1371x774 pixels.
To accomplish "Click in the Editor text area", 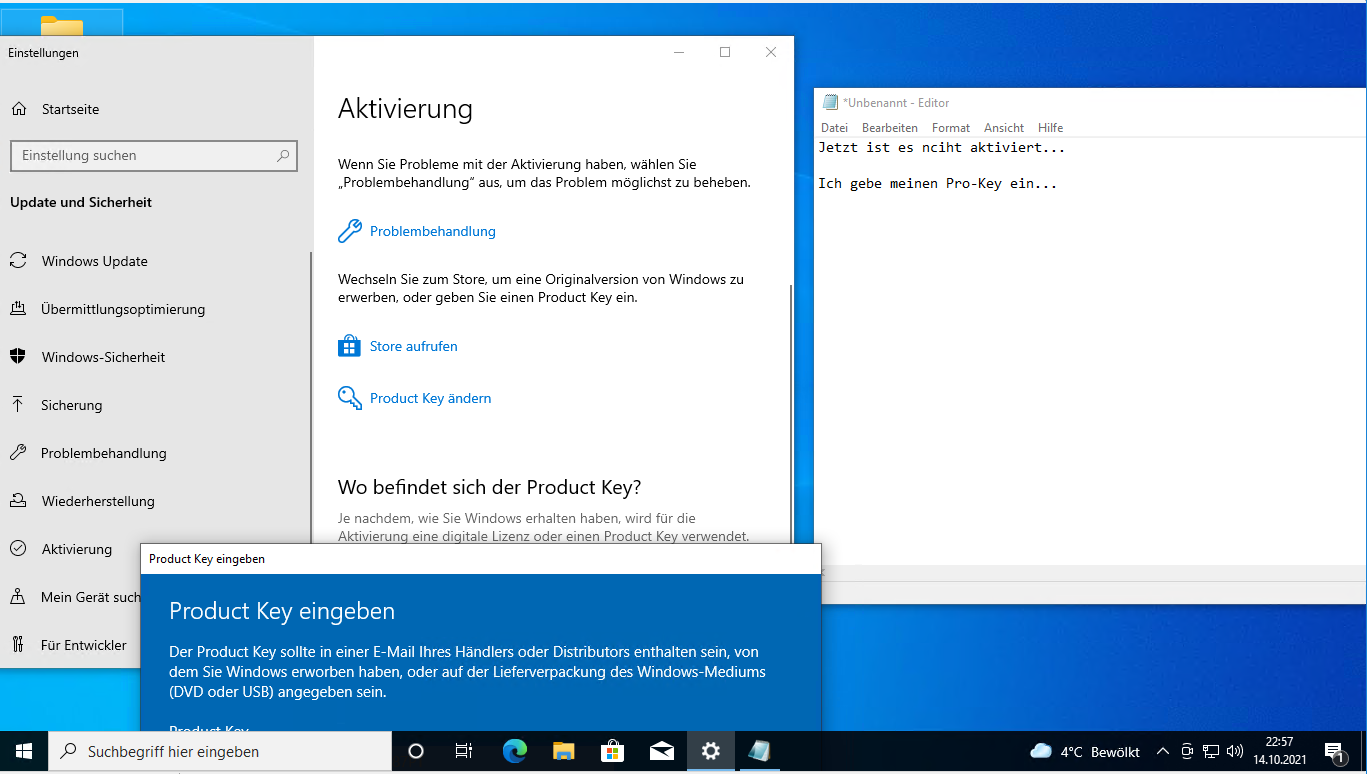I will 1090,350.
